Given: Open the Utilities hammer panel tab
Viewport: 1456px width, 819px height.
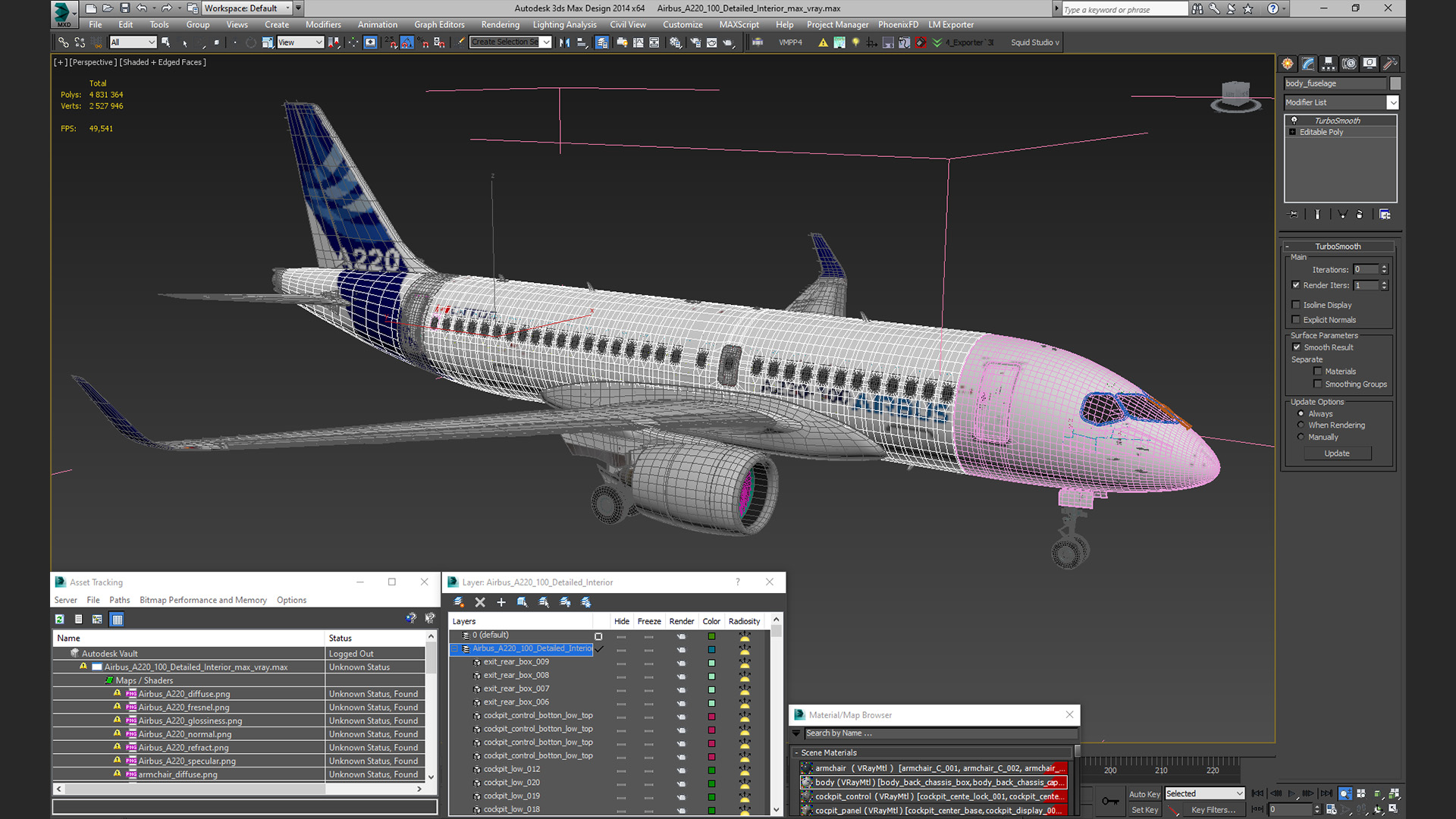Looking at the screenshot, I should point(1390,64).
